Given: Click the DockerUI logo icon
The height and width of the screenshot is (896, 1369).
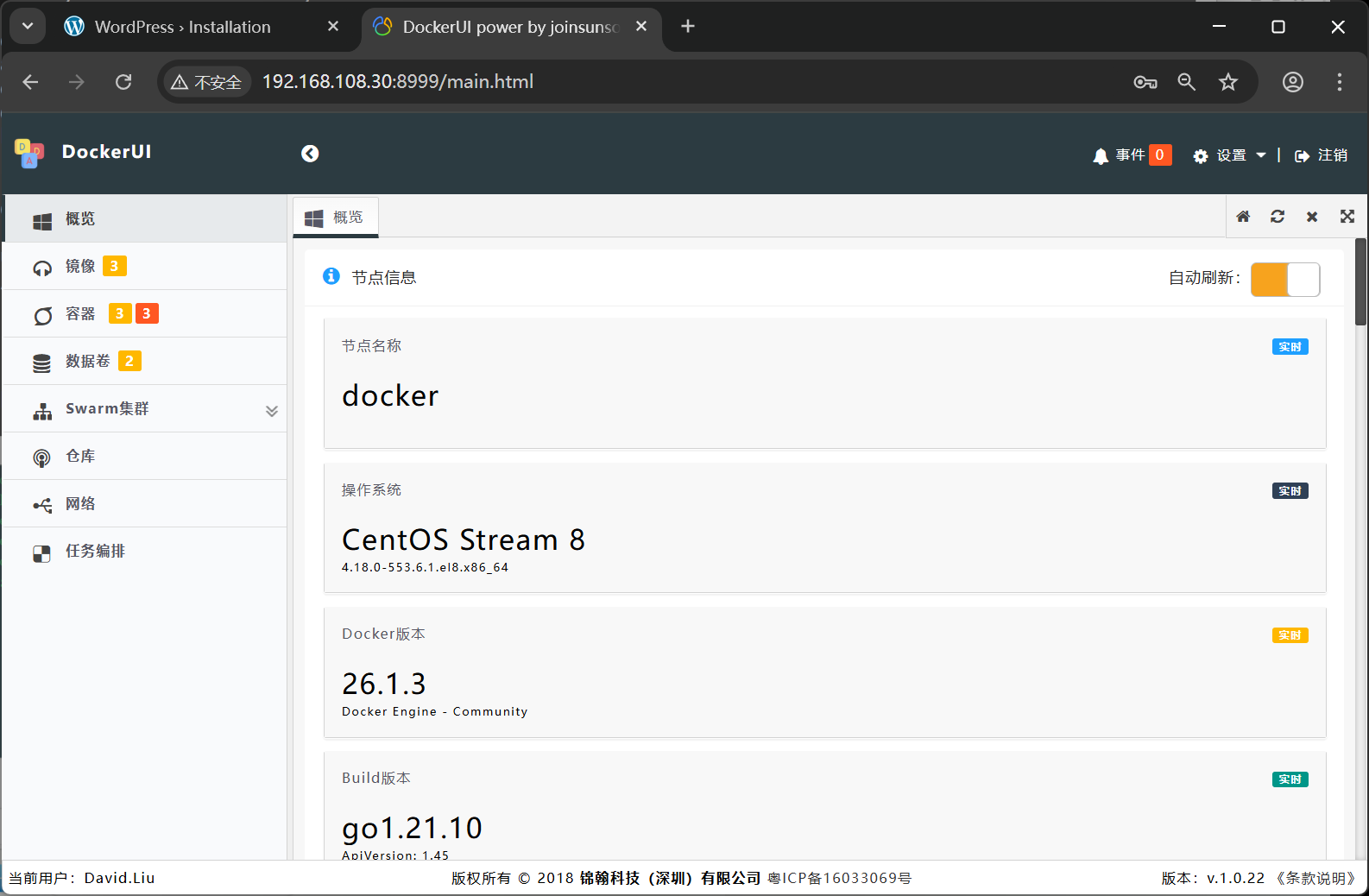Looking at the screenshot, I should click(x=29, y=153).
